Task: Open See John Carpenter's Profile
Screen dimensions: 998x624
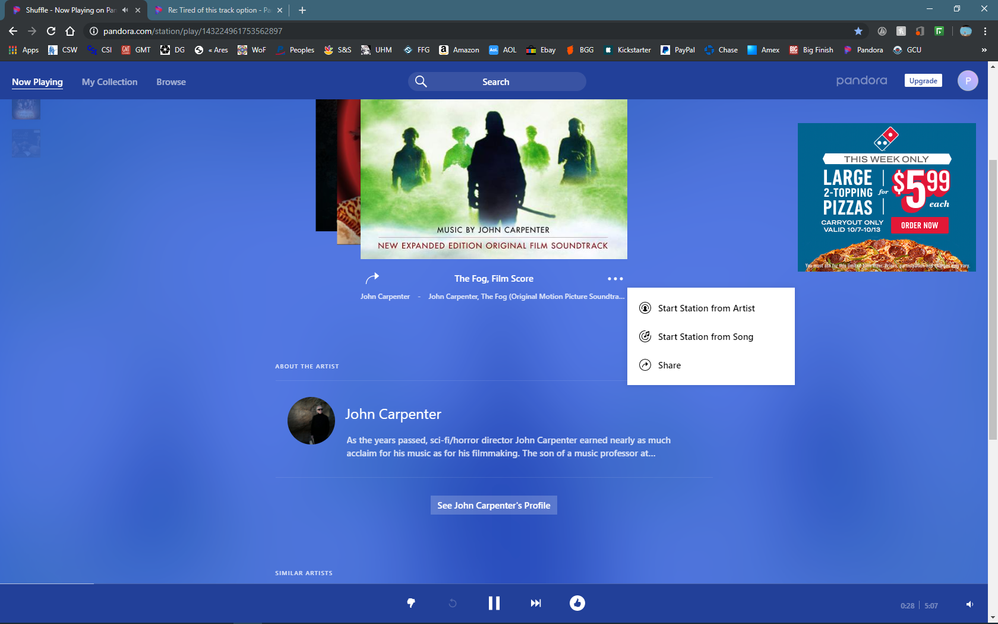Action: point(493,505)
